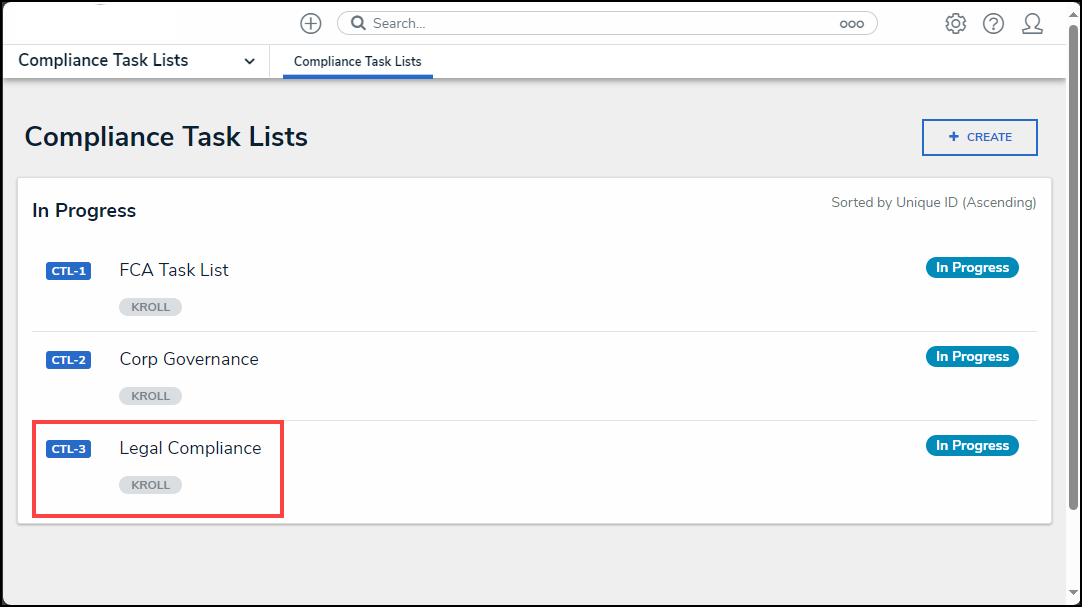Select the Compliance Task Lists tab
This screenshot has width=1082, height=607.
coord(357,62)
